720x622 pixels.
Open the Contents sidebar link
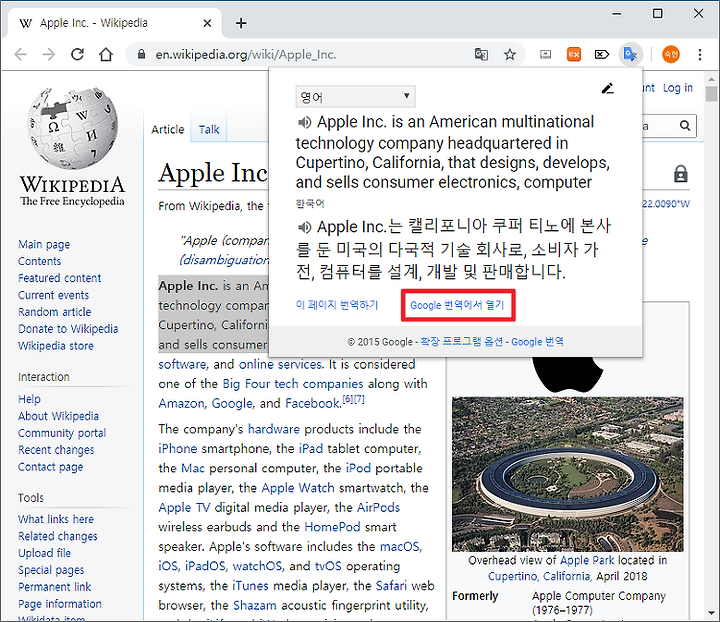39,261
